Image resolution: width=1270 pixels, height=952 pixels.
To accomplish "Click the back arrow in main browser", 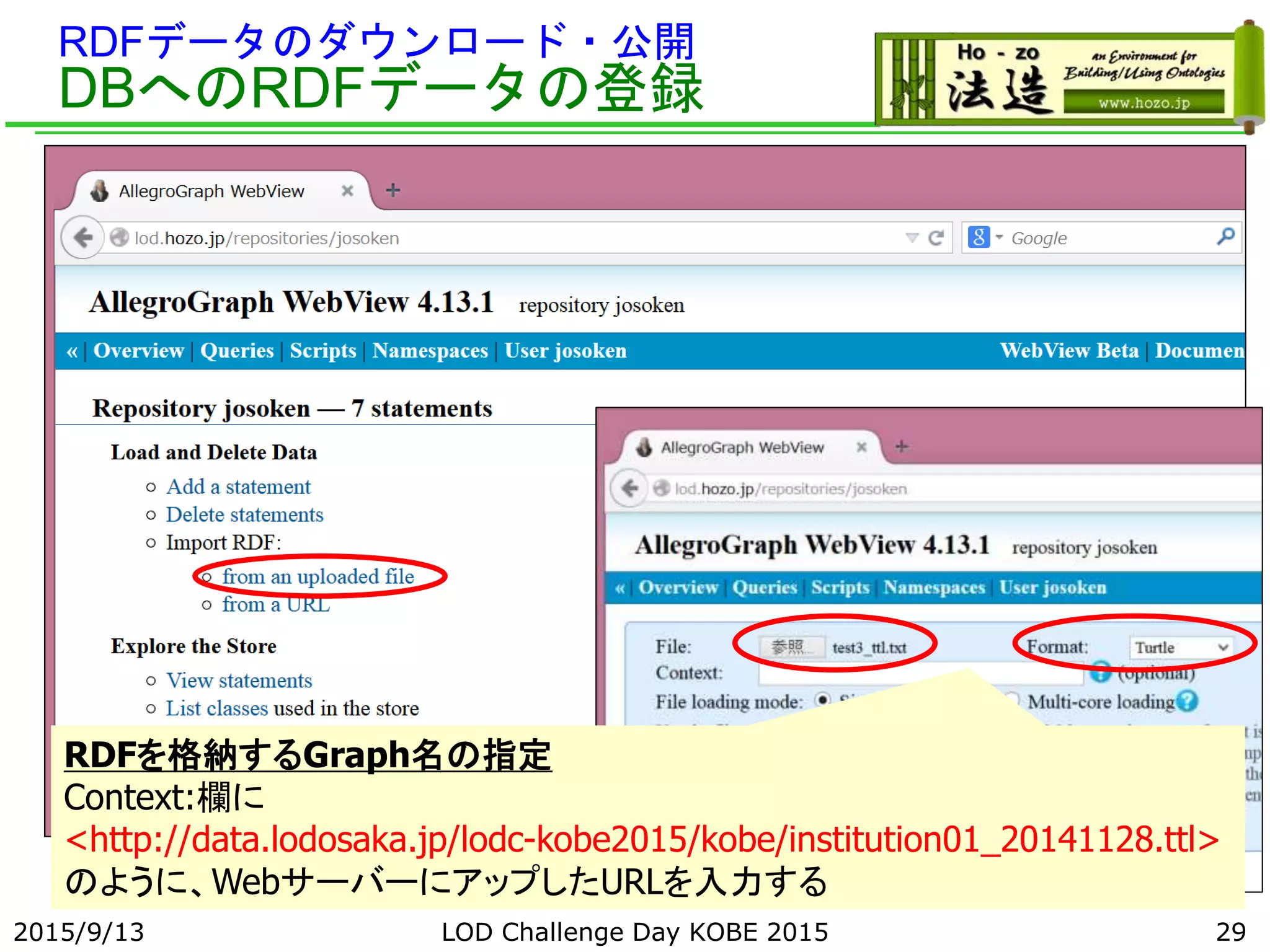I will coord(82,237).
